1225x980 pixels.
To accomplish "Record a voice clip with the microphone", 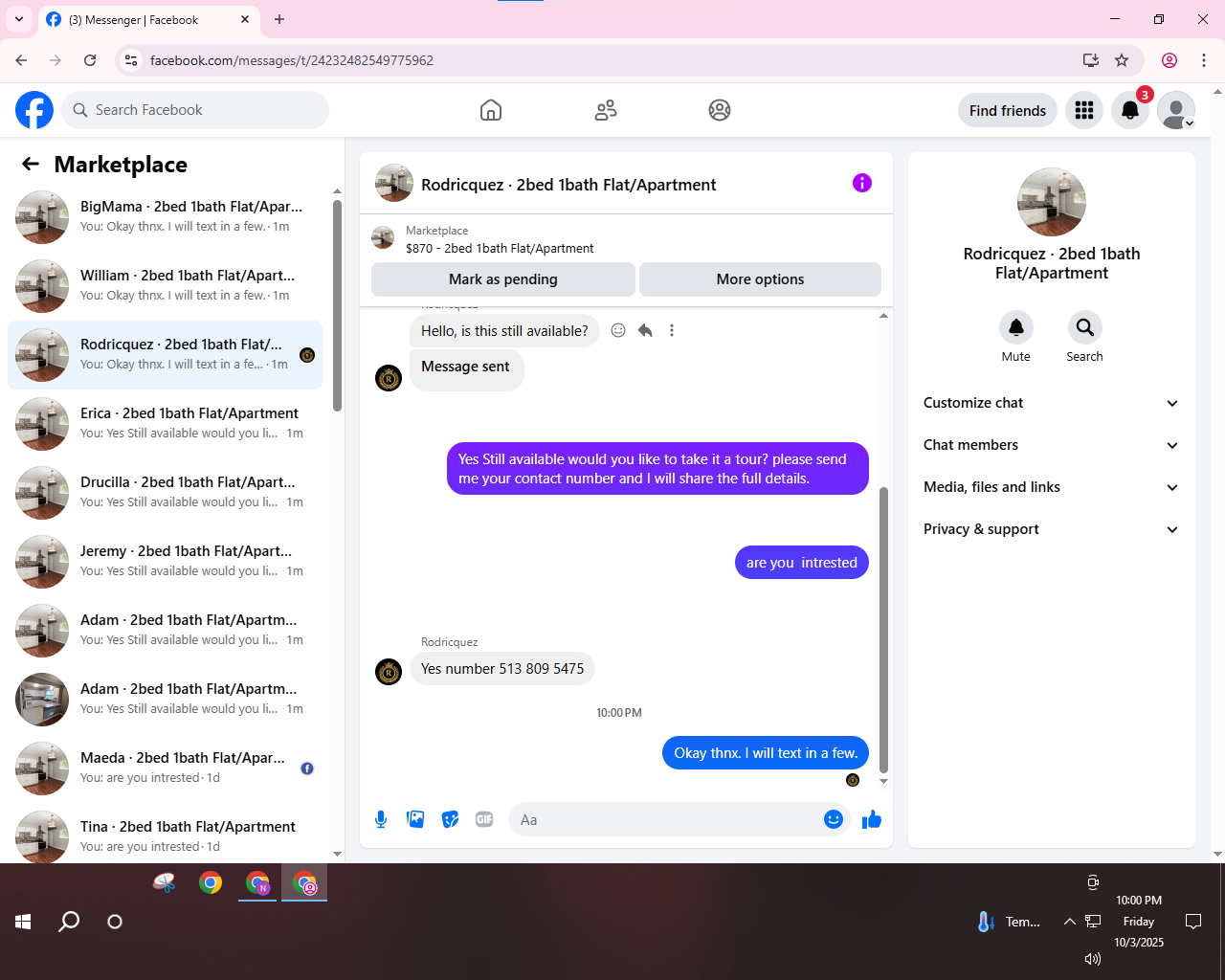I will click(x=381, y=819).
